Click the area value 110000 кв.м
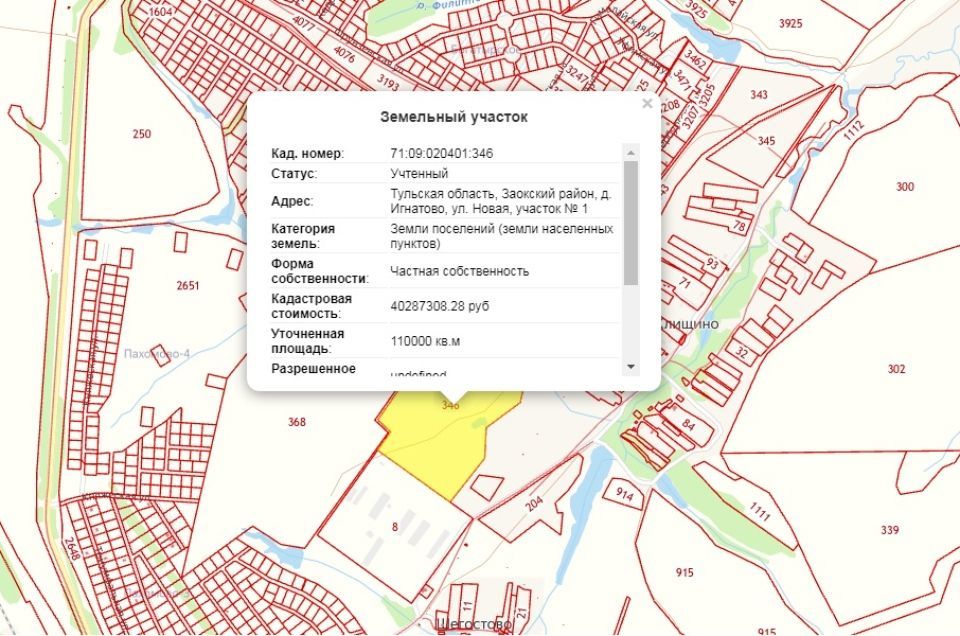Viewport: 960px width, 636px height. point(425,341)
